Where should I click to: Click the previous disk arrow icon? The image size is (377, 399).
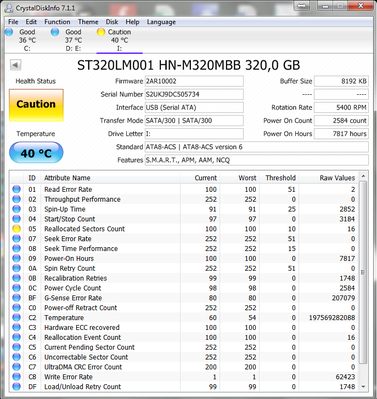[16, 65]
